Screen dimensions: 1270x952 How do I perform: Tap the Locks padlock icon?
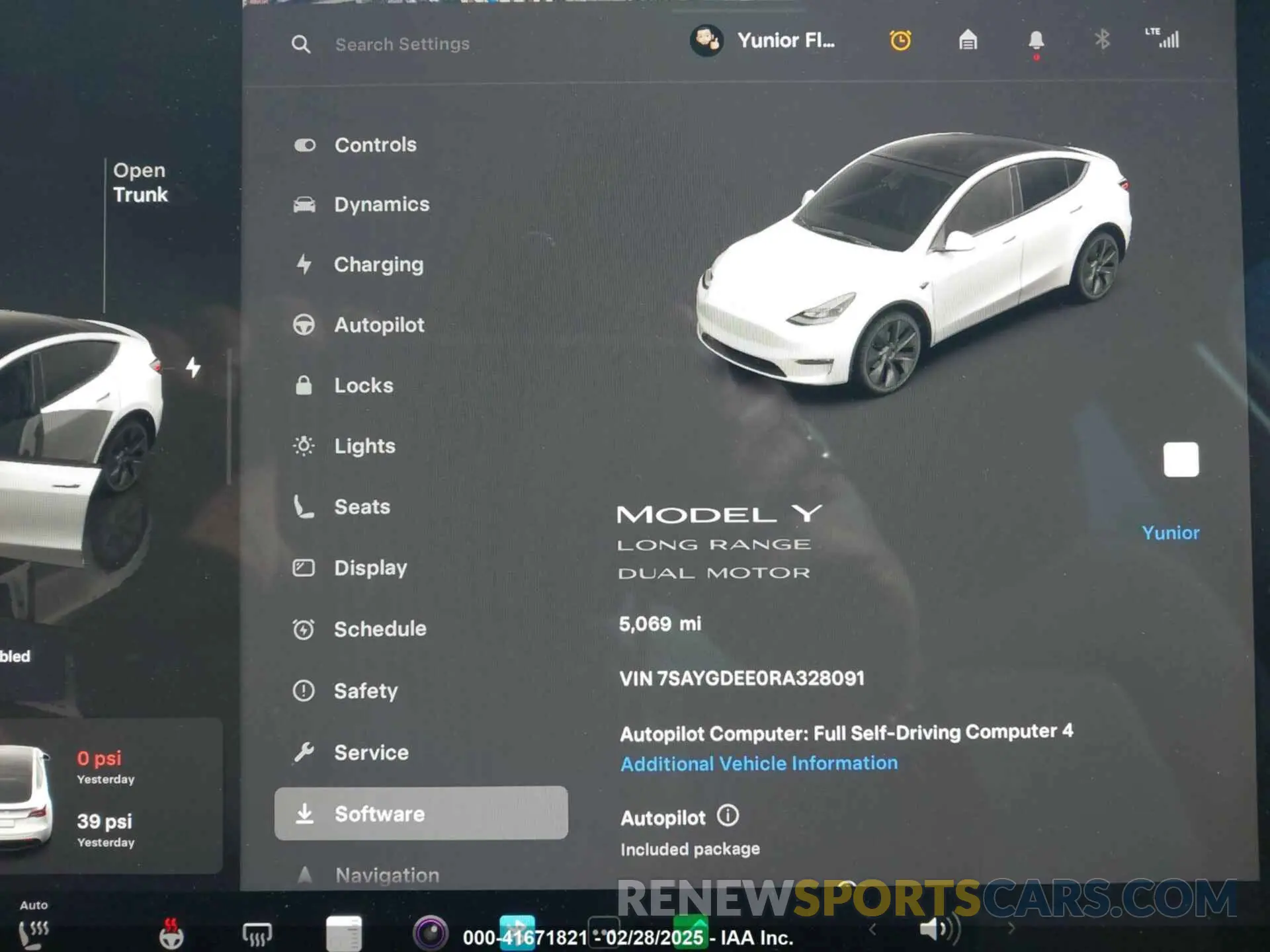(304, 385)
